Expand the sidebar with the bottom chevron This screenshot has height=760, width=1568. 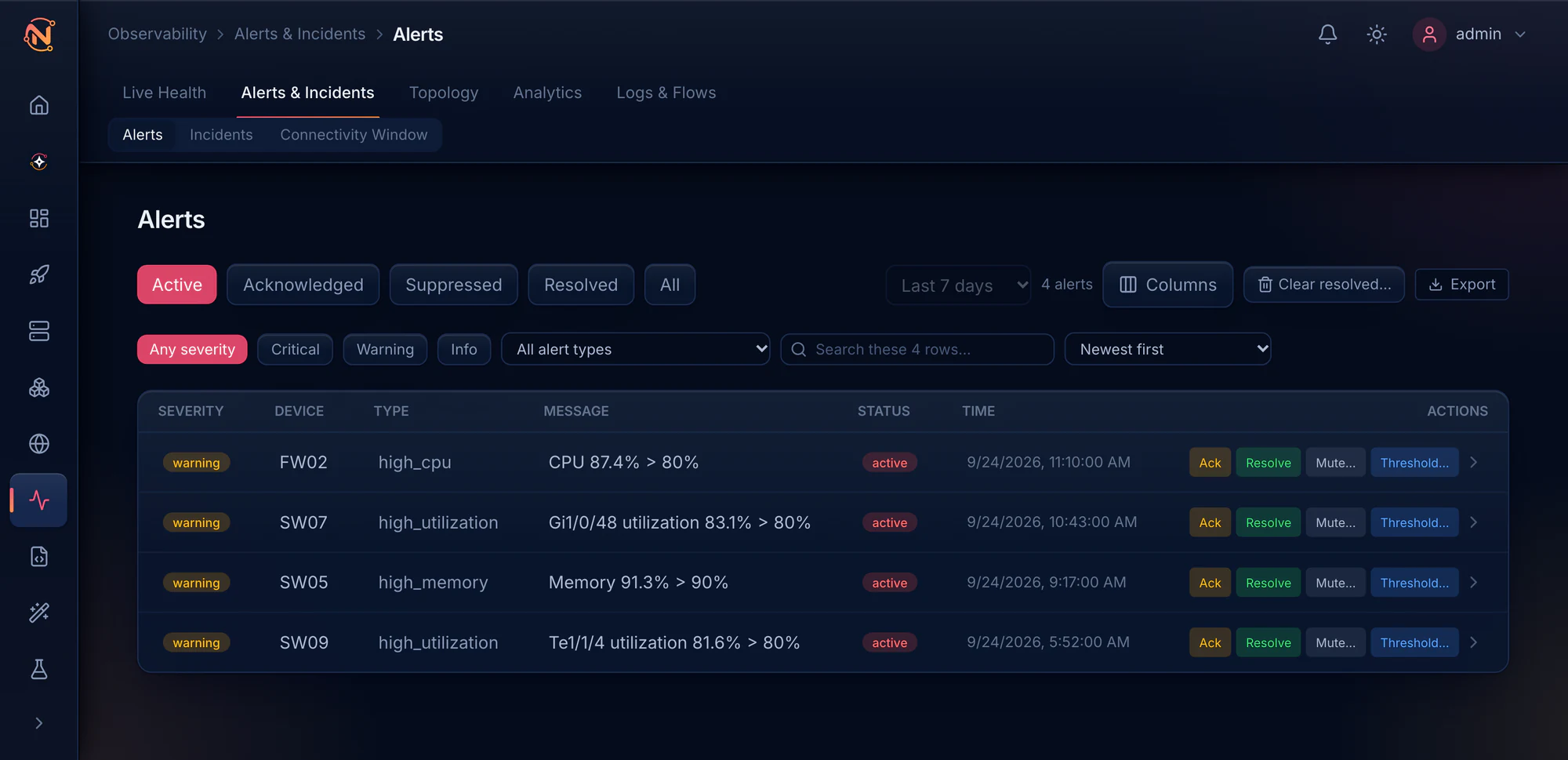(x=39, y=723)
